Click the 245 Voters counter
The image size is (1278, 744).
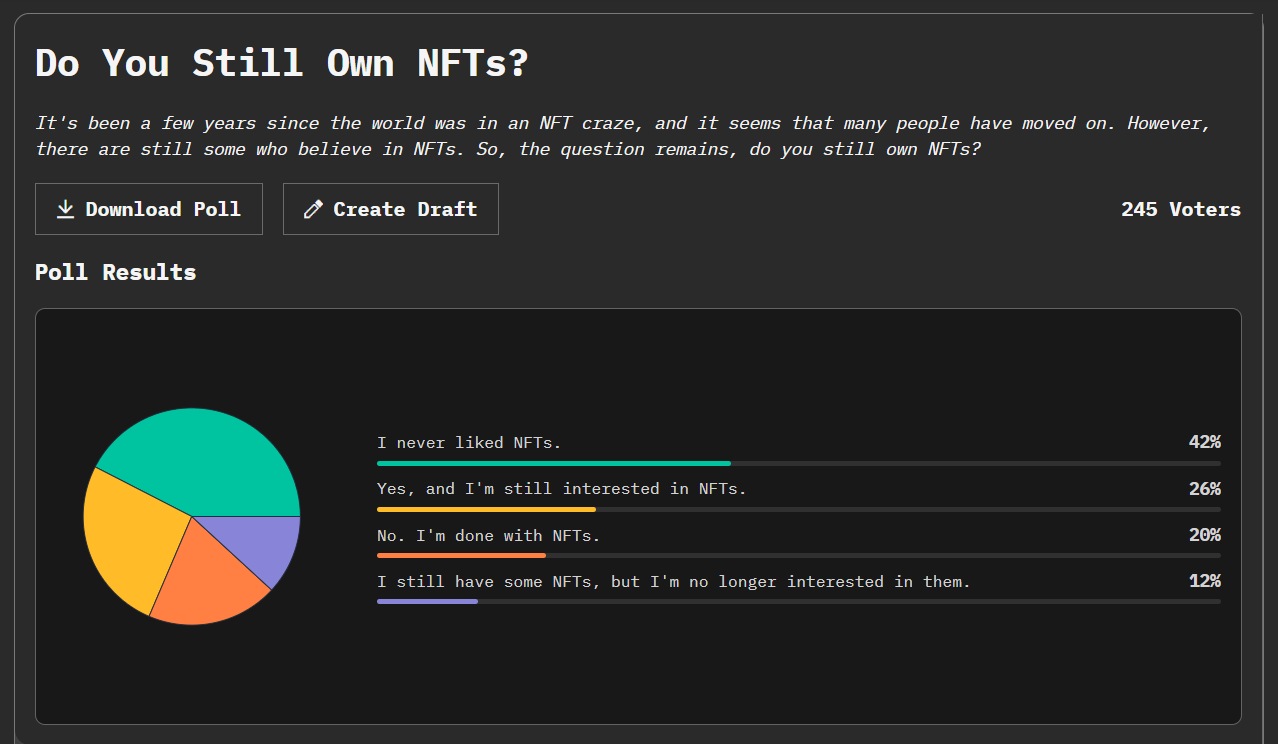[x=1180, y=209]
